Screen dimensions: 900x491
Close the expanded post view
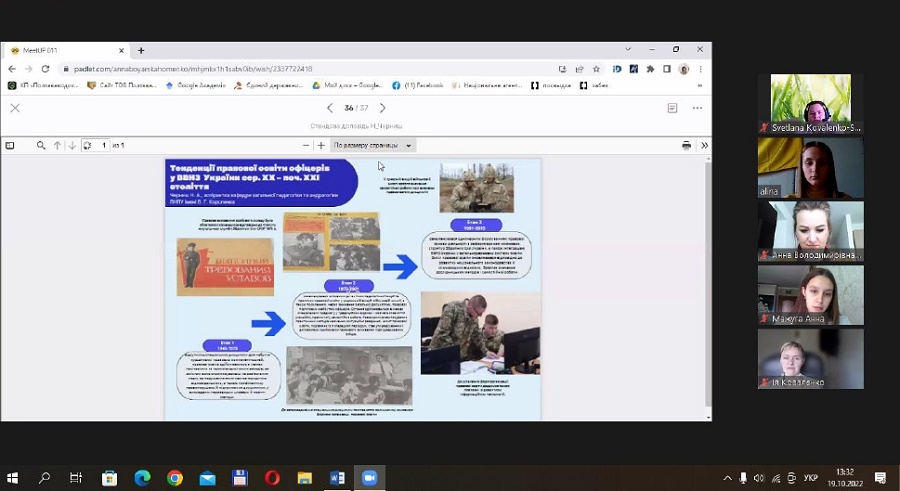click(x=15, y=108)
